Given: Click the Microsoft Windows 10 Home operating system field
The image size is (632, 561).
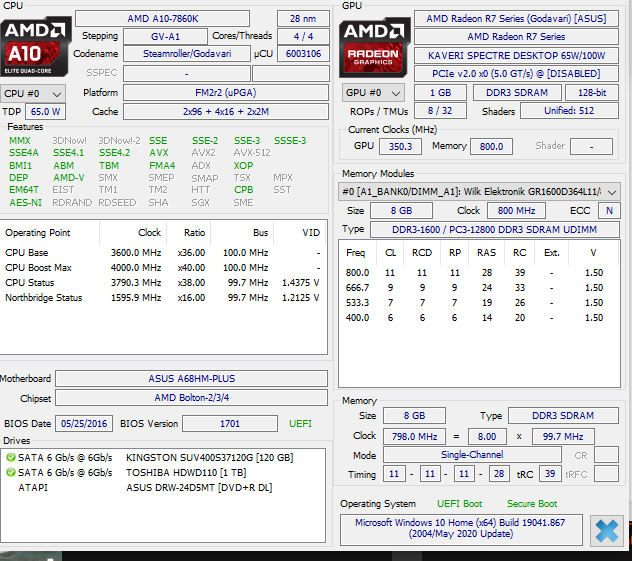Looking at the screenshot, I should 461,529.
